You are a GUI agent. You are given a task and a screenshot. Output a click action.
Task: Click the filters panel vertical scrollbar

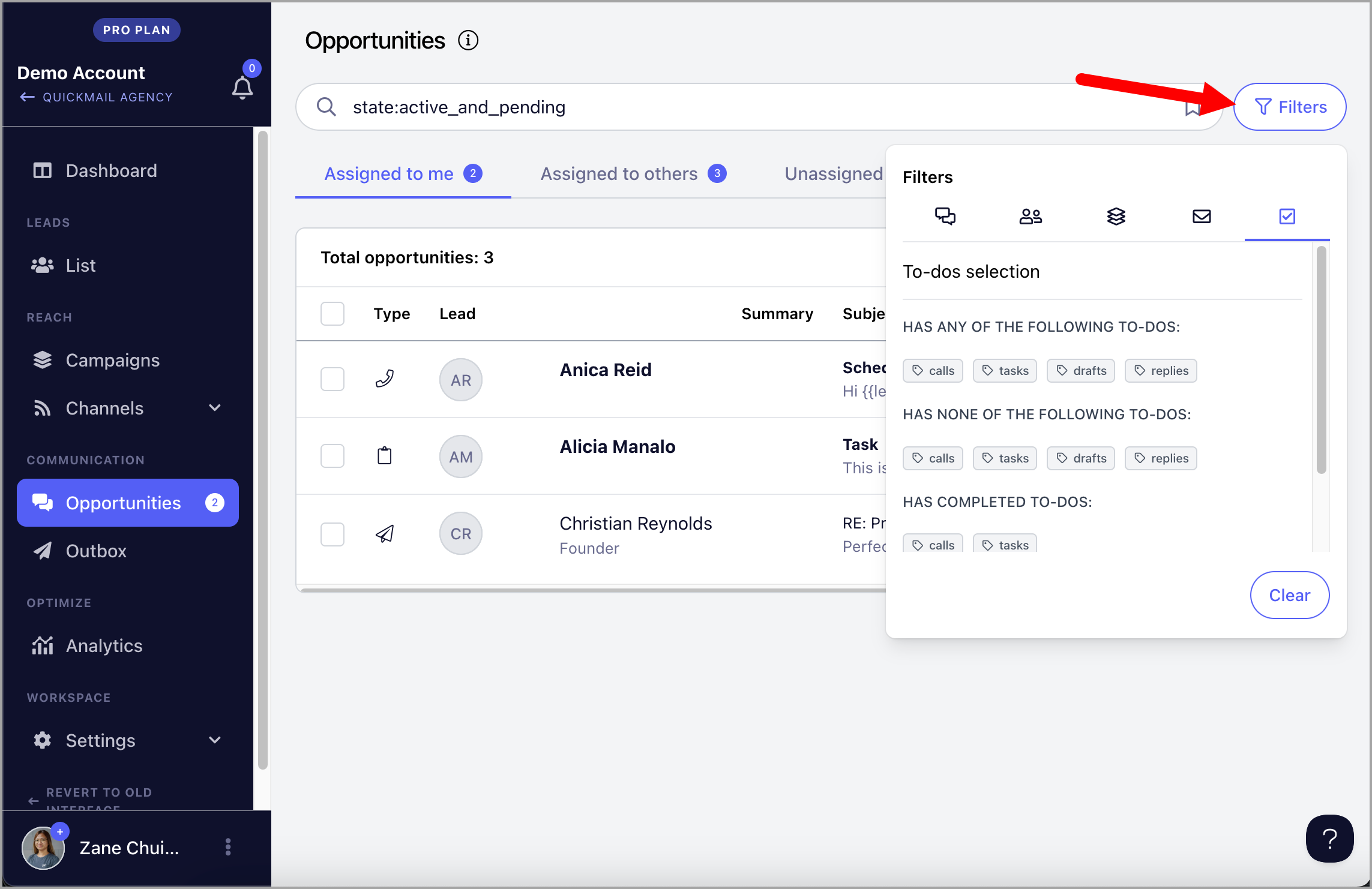(x=1321, y=360)
